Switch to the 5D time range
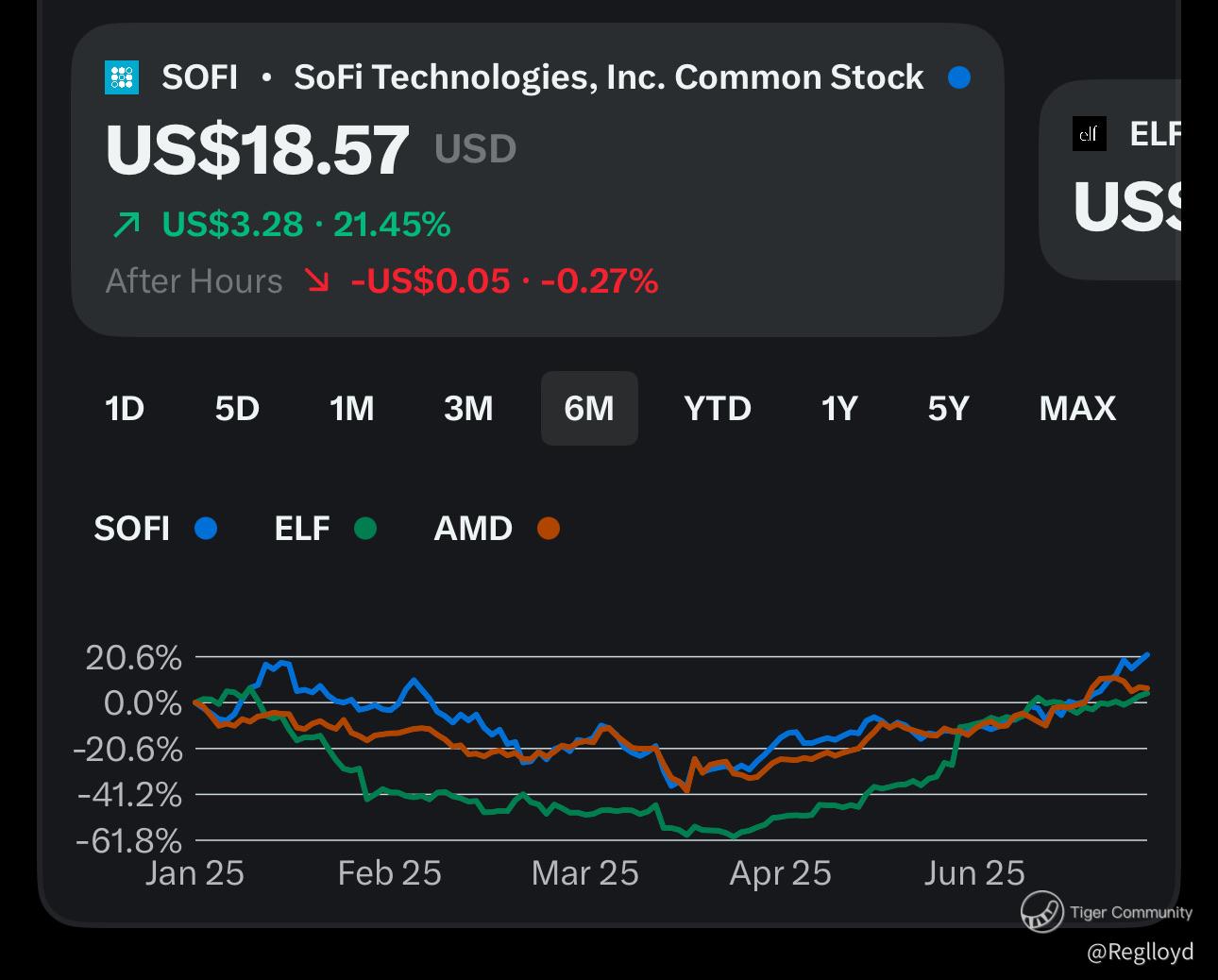The height and width of the screenshot is (980, 1218). click(x=237, y=409)
